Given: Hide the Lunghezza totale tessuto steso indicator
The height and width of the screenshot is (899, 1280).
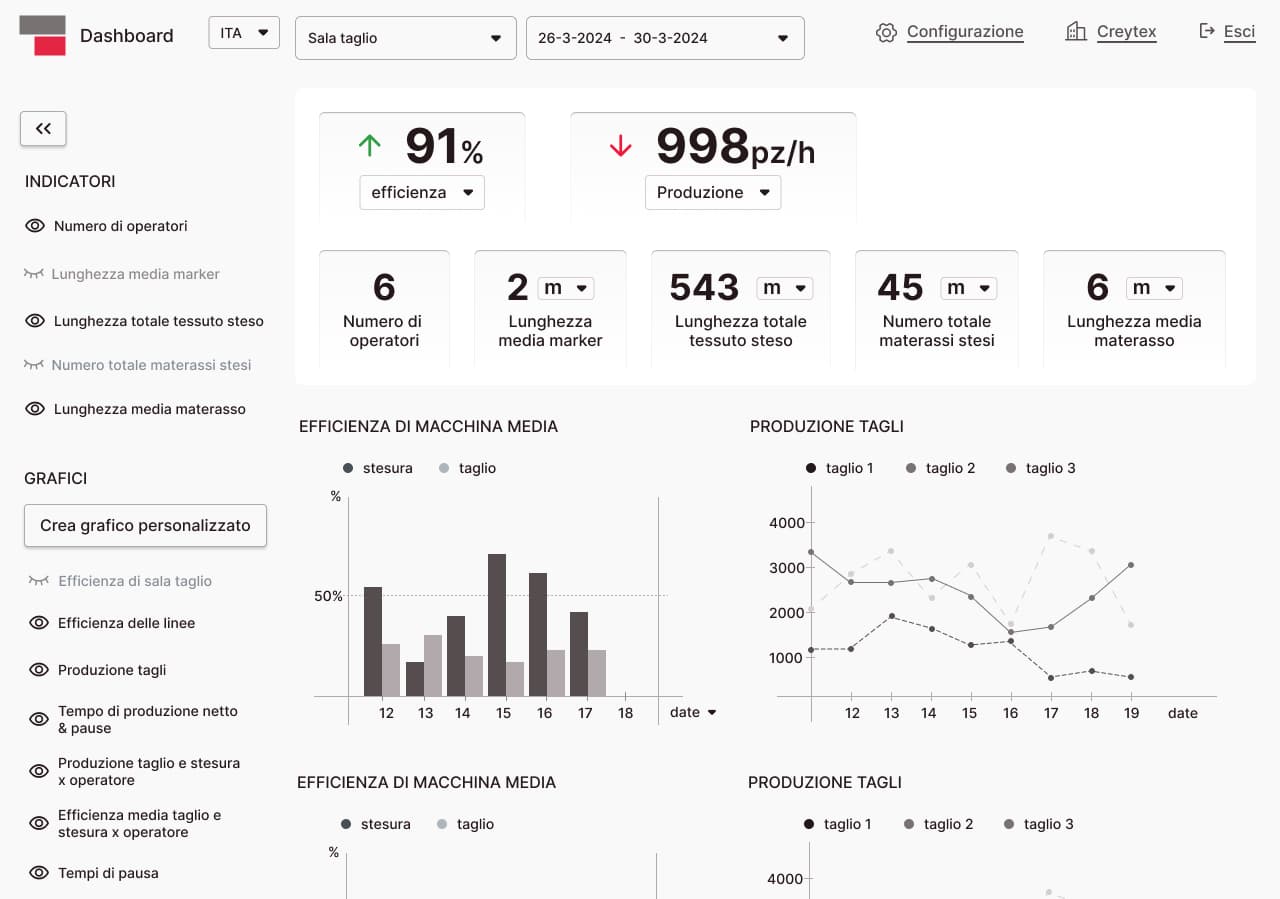Looking at the screenshot, I should click(35, 321).
